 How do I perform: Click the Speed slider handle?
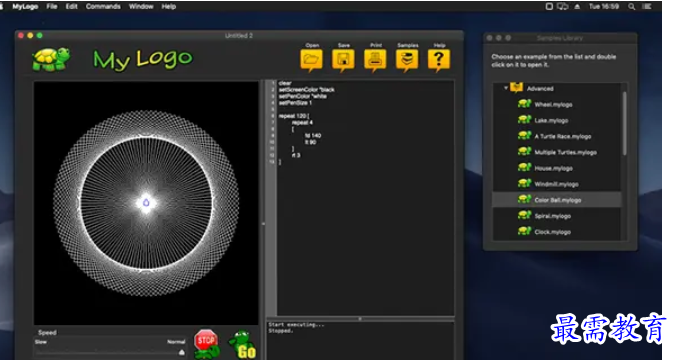182,352
